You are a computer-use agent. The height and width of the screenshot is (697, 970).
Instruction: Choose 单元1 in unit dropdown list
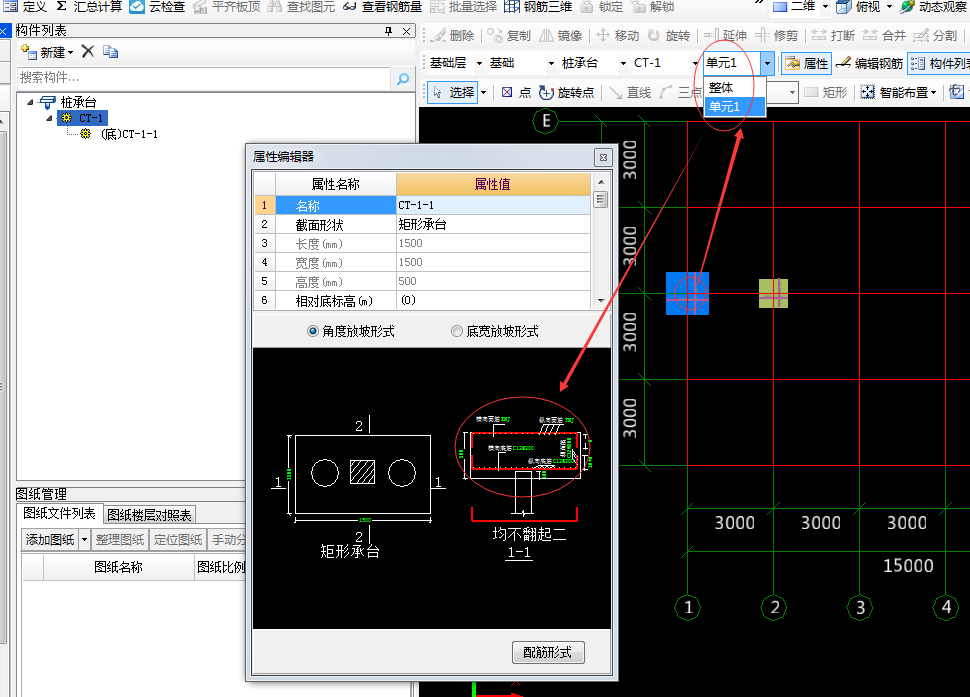[735, 107]
